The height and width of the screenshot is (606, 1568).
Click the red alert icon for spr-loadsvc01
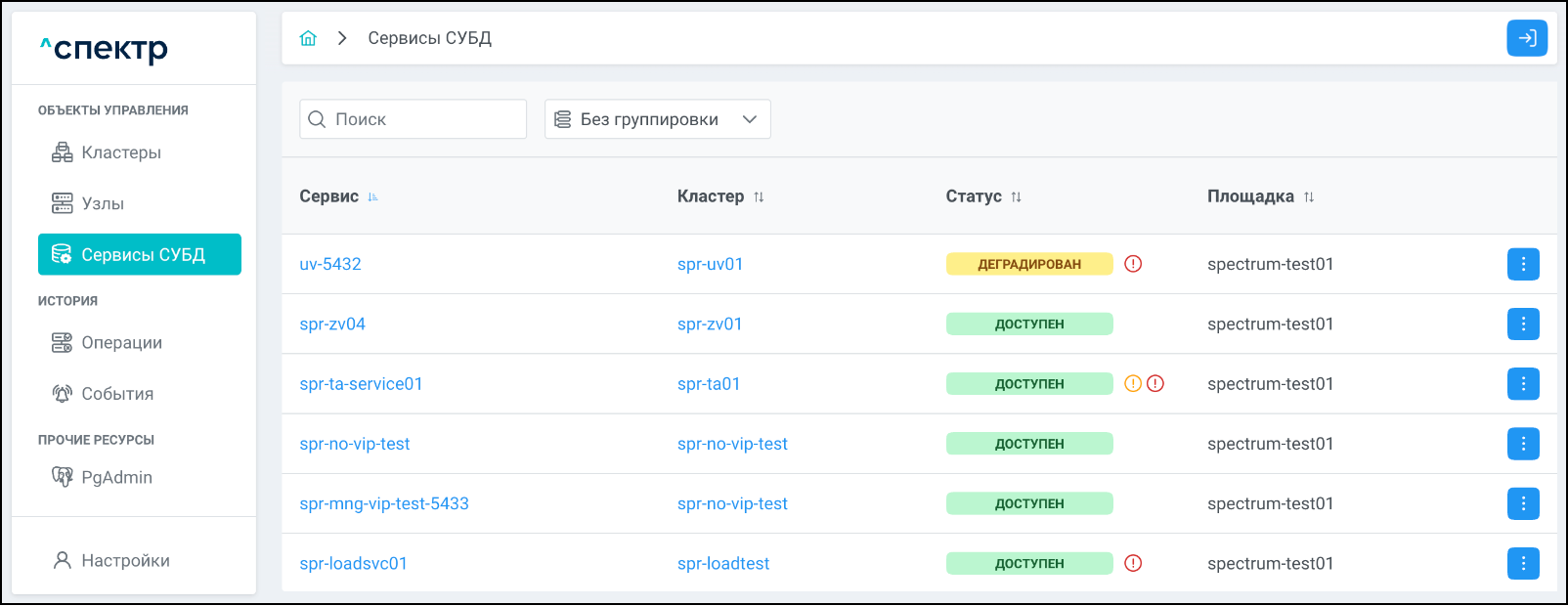pyautogui.click(x=1133, y=563)
